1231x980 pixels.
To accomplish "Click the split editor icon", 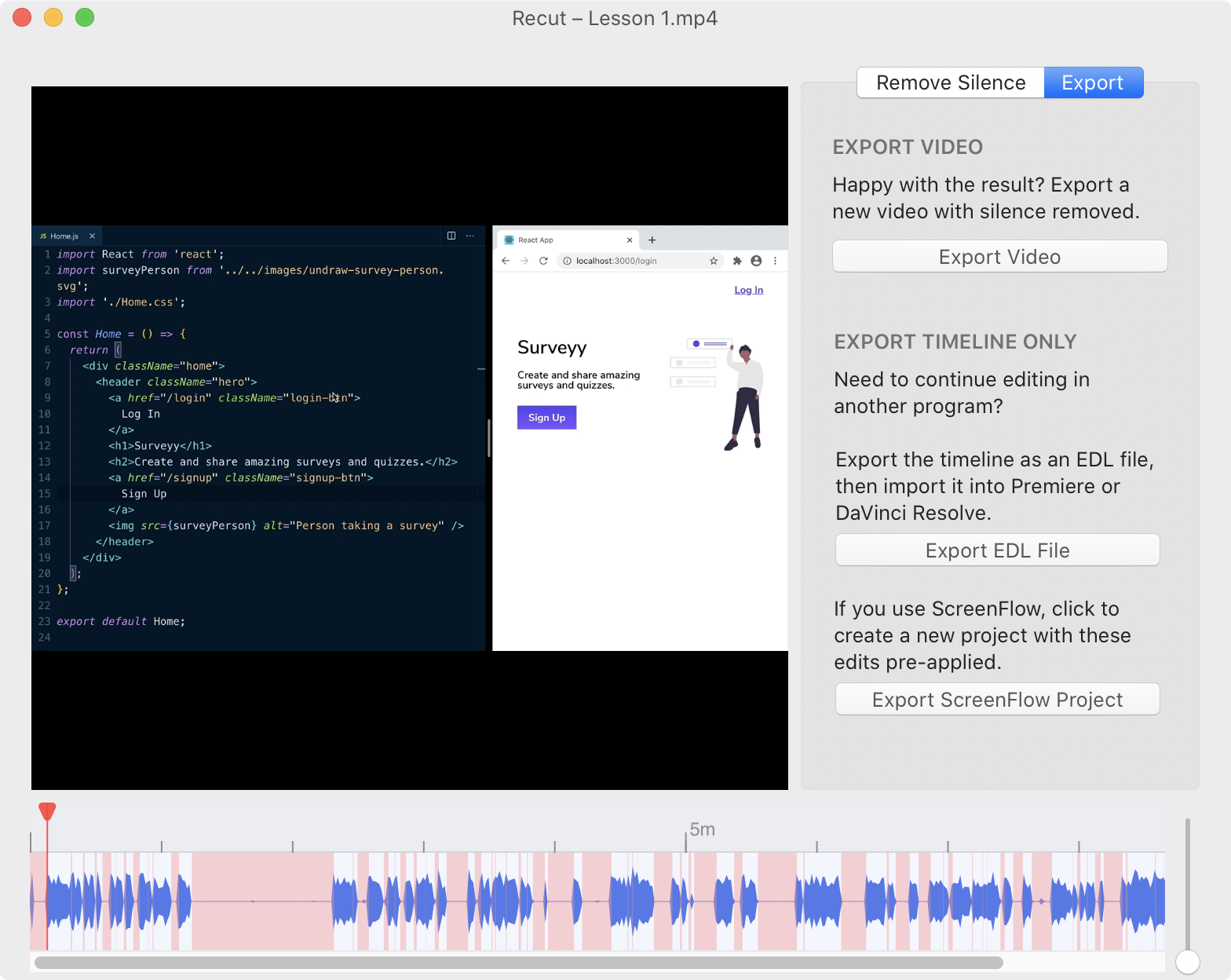I will (451, 236).
